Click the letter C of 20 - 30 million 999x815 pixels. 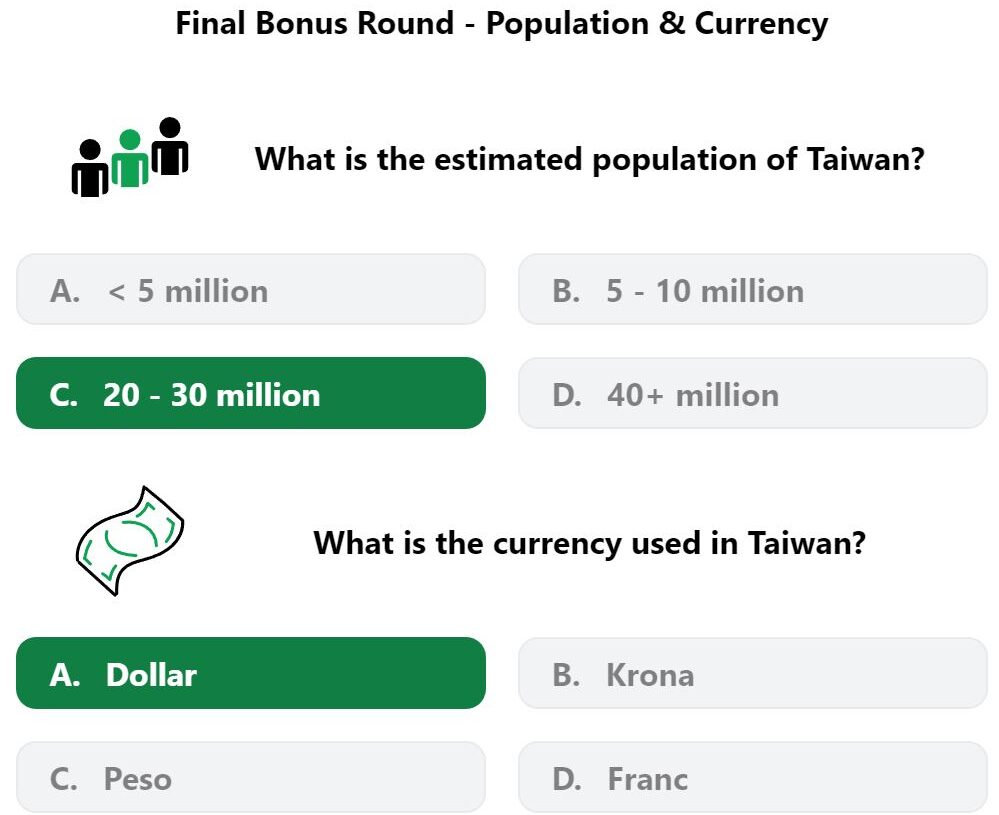[63, 395]
